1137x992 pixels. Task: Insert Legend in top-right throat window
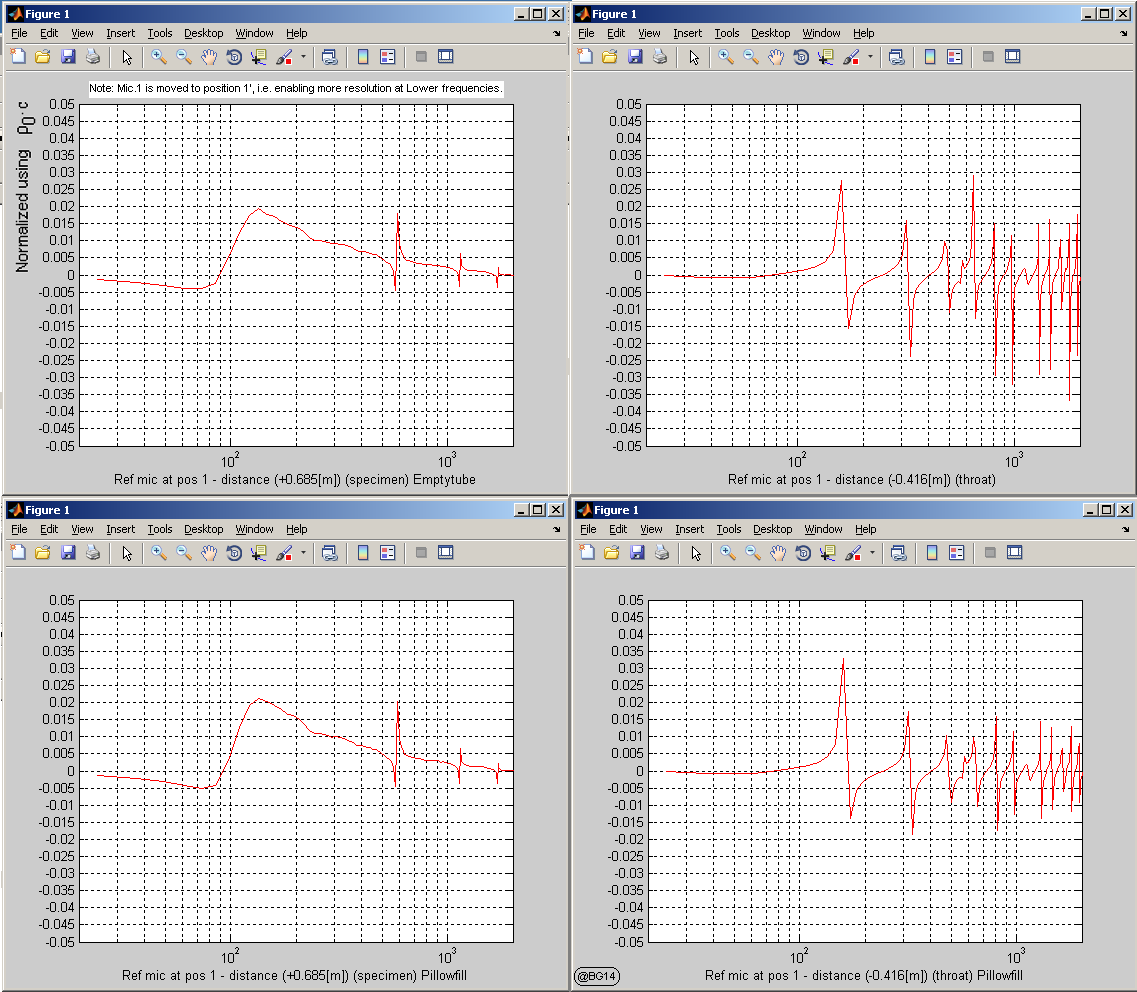coord(955,57)
